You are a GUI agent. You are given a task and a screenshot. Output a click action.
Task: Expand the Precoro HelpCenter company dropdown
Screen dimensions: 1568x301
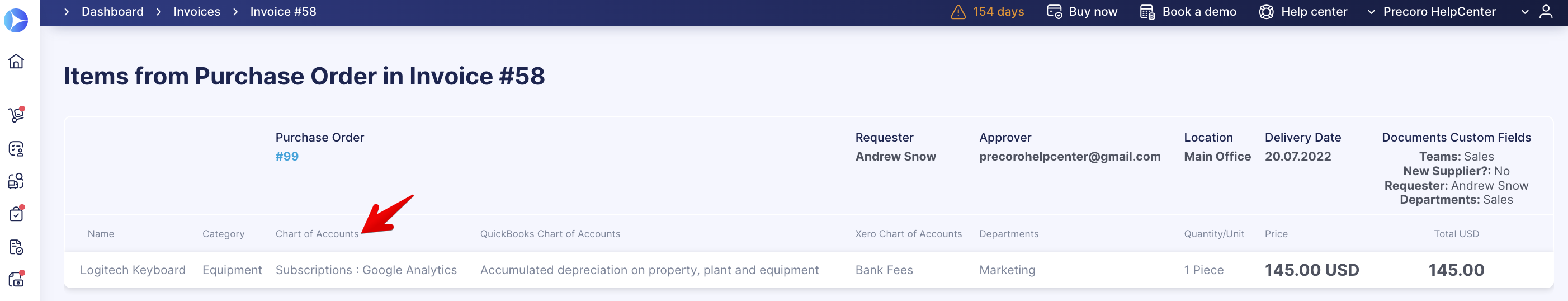(x=1431, y=12)
